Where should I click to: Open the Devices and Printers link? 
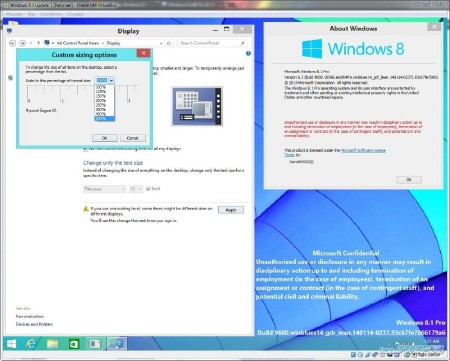[x=34, y=324]
